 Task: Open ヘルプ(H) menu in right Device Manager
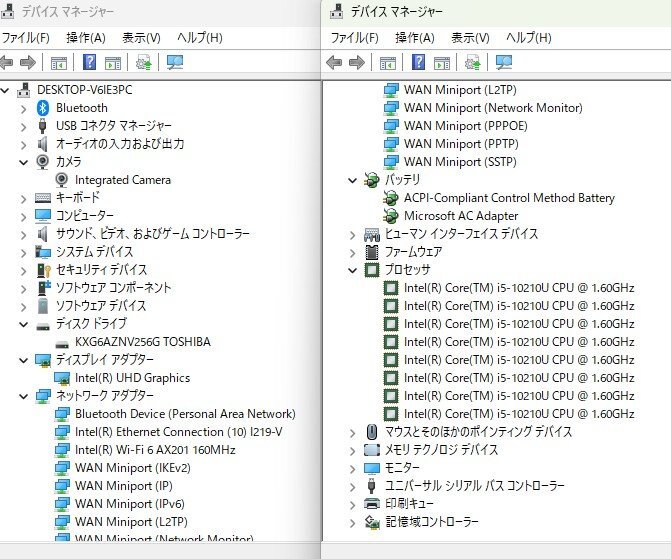tap(529, 38)
